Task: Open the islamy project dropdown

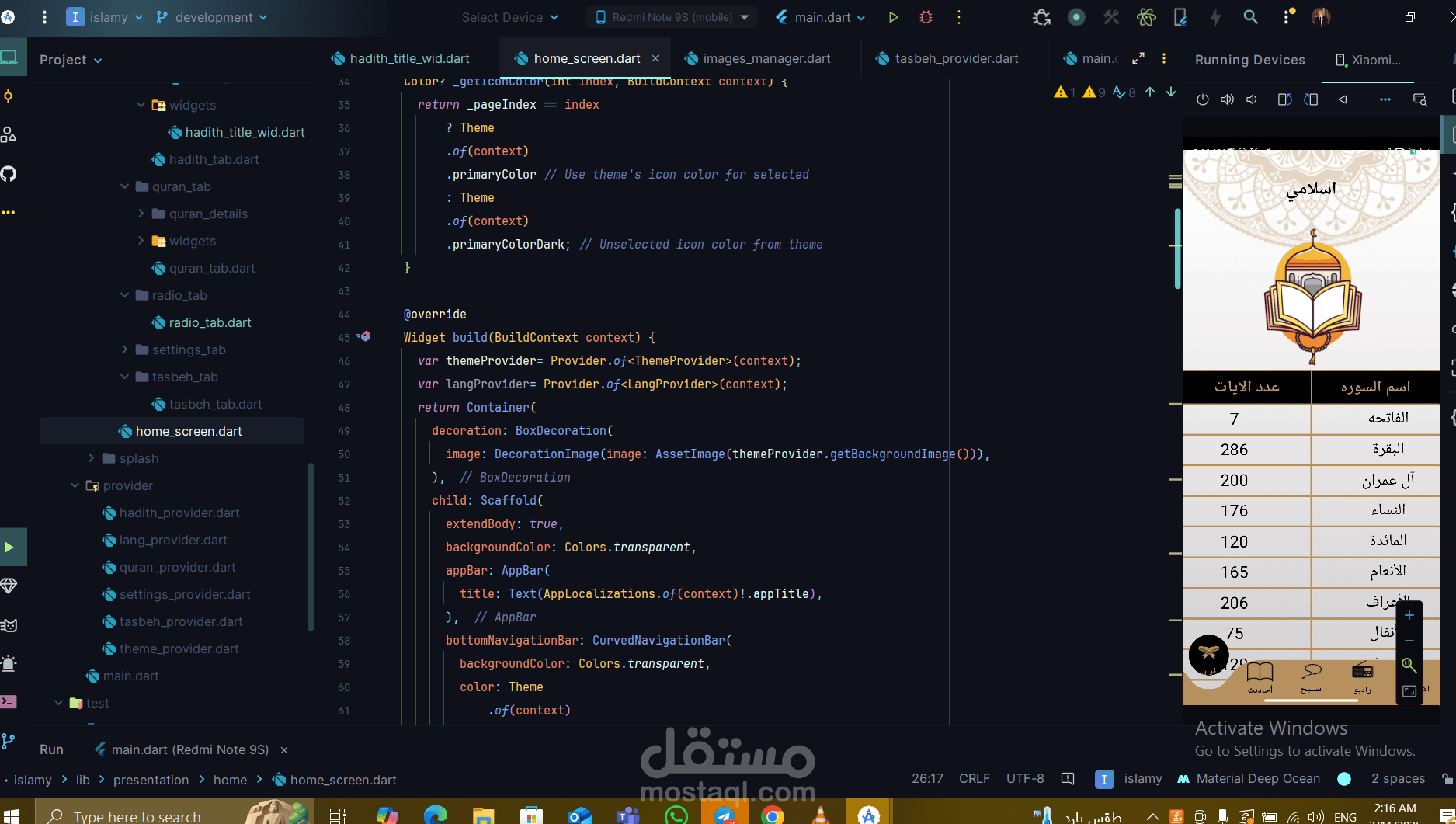Action: 105,17
